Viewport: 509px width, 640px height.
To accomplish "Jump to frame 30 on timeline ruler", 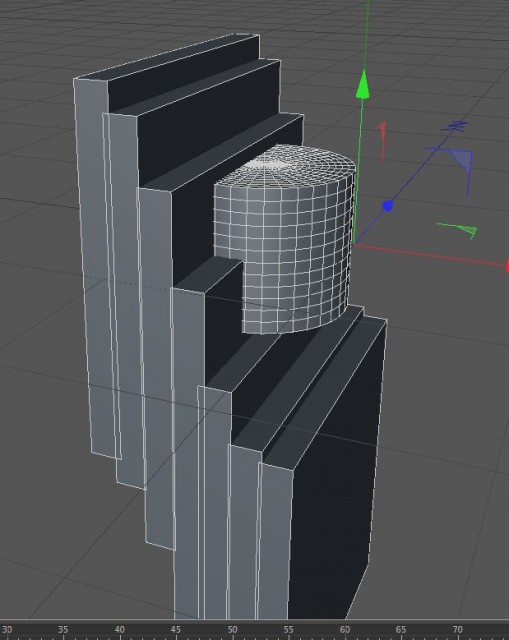I will 7,630.
